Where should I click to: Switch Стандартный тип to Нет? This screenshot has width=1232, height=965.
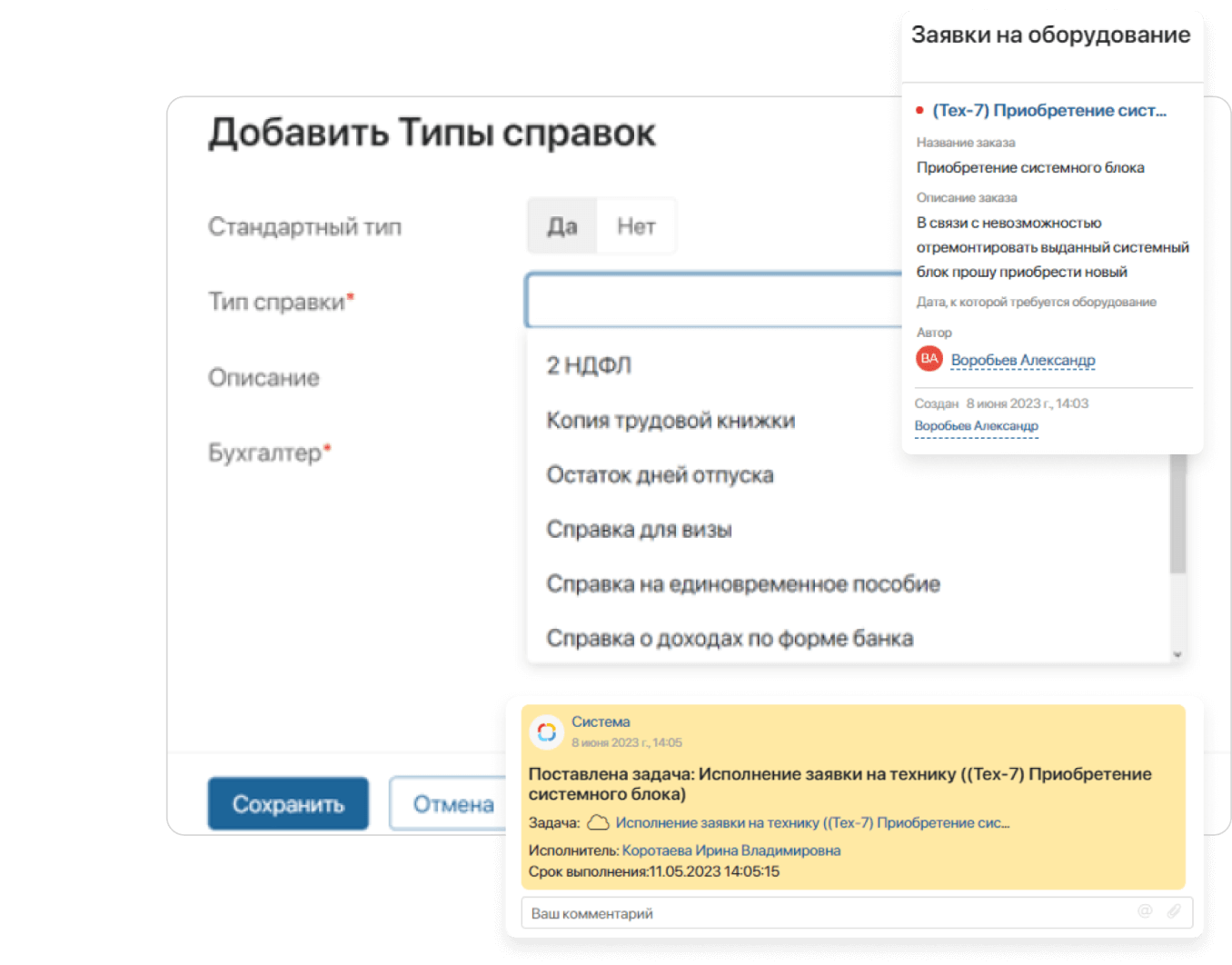[x=635, y=226]
